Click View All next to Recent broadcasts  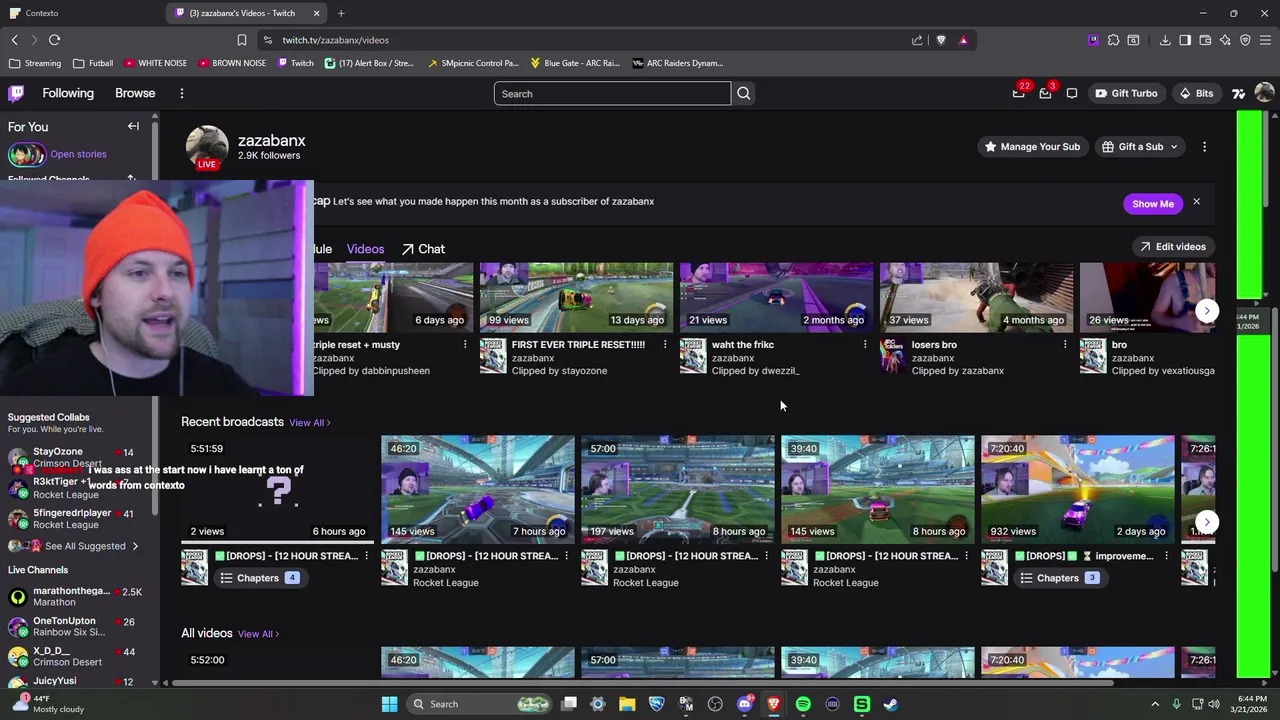pos(309,422)
